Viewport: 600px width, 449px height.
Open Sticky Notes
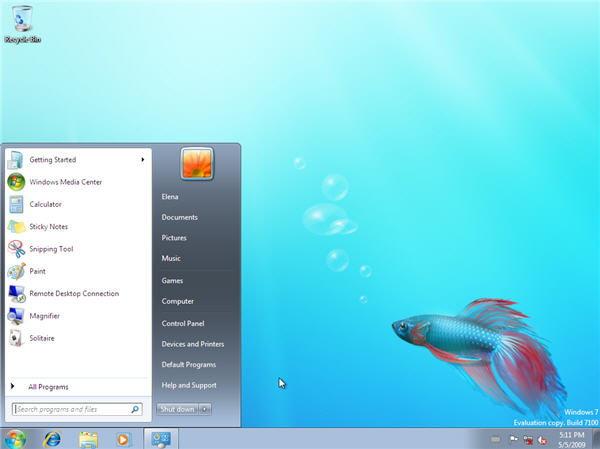pyautogui.click(x=48, y=227)
